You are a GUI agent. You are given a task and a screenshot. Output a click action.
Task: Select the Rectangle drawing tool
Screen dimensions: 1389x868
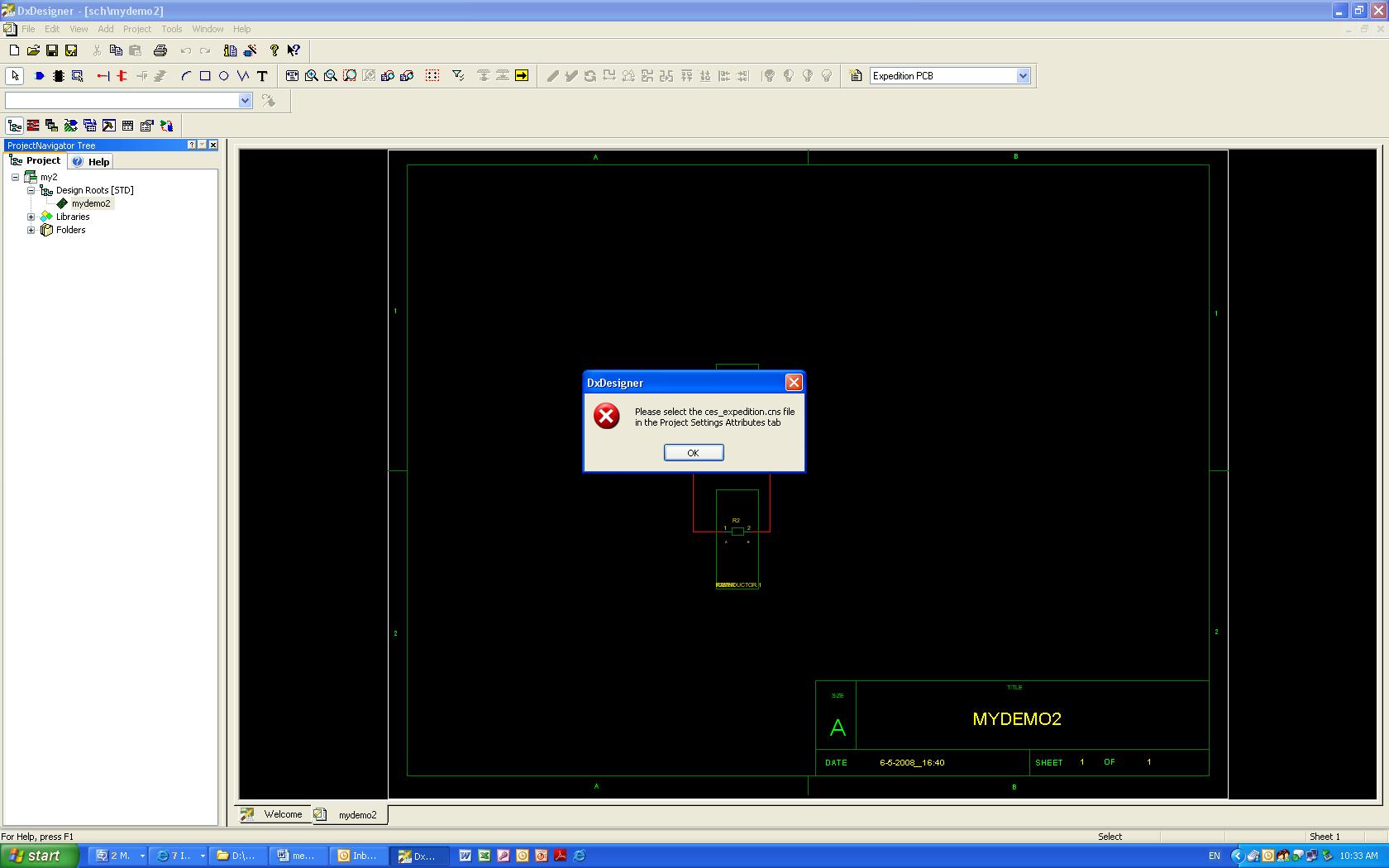205,76
